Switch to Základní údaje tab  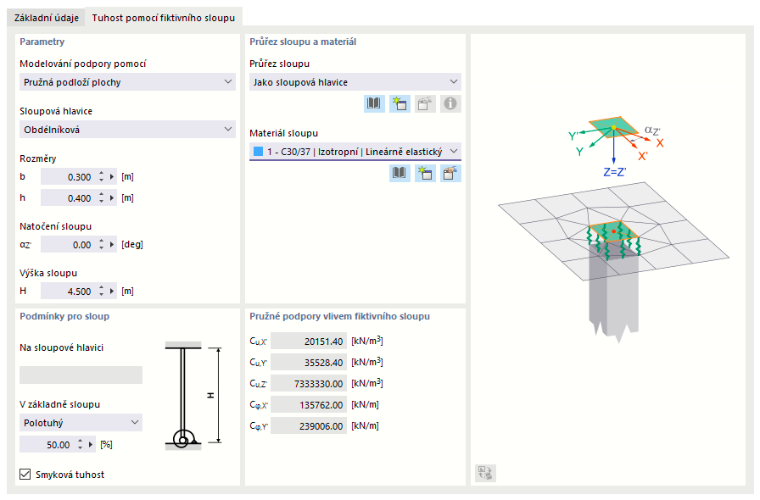pos(46,18)
